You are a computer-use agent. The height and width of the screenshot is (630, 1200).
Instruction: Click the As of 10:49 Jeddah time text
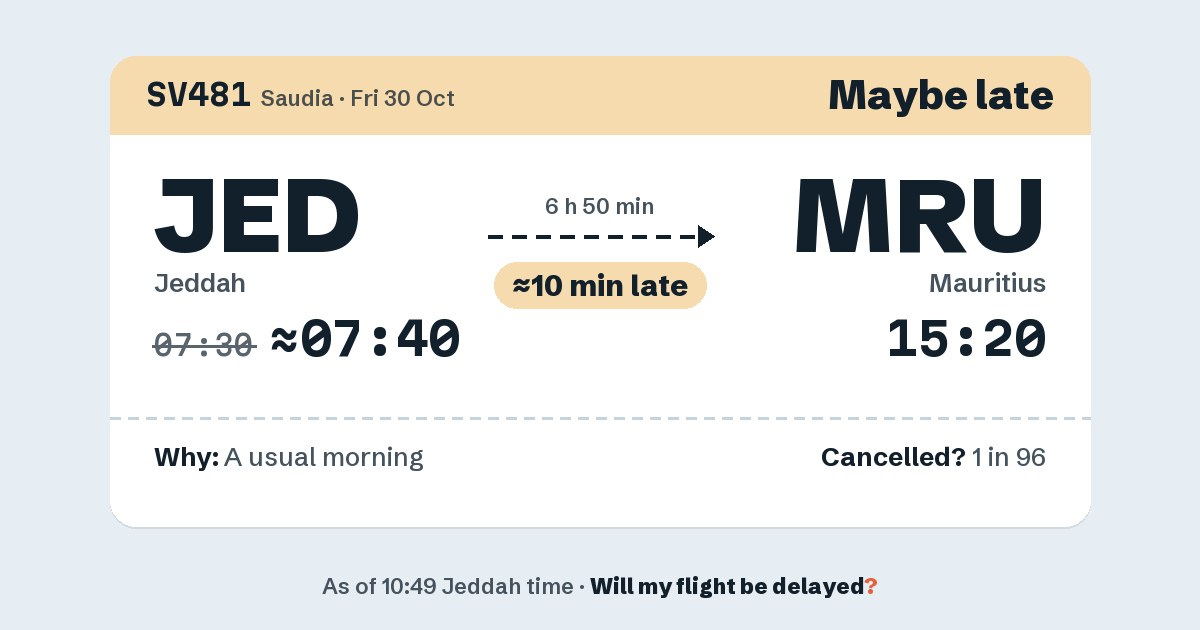point(448,586)
